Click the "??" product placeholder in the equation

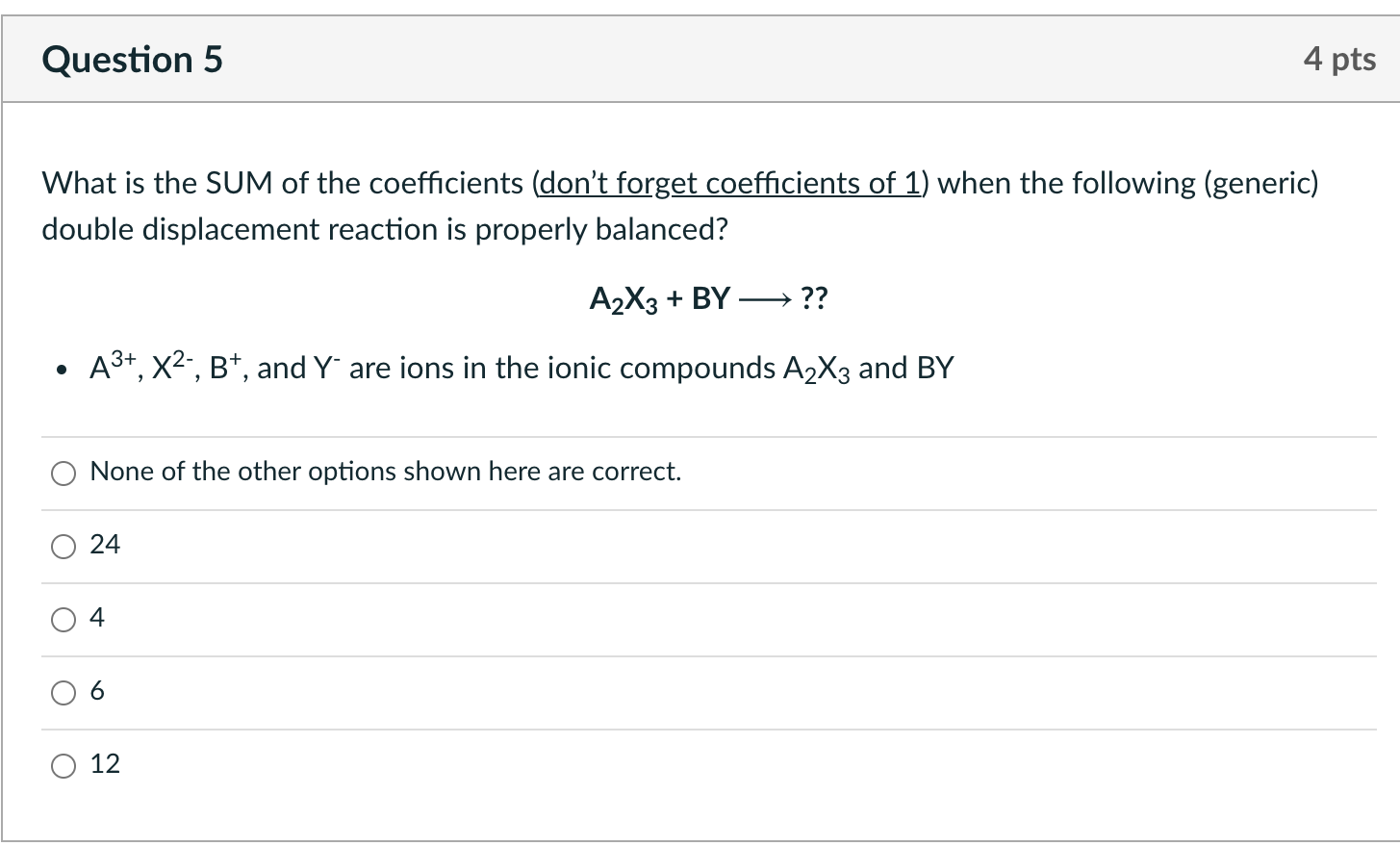pos(813,298)
